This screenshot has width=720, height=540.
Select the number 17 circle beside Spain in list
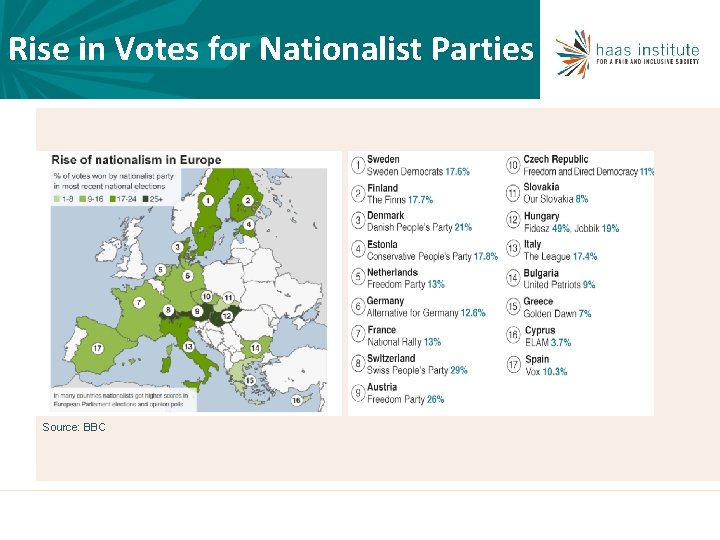point(512,364)
